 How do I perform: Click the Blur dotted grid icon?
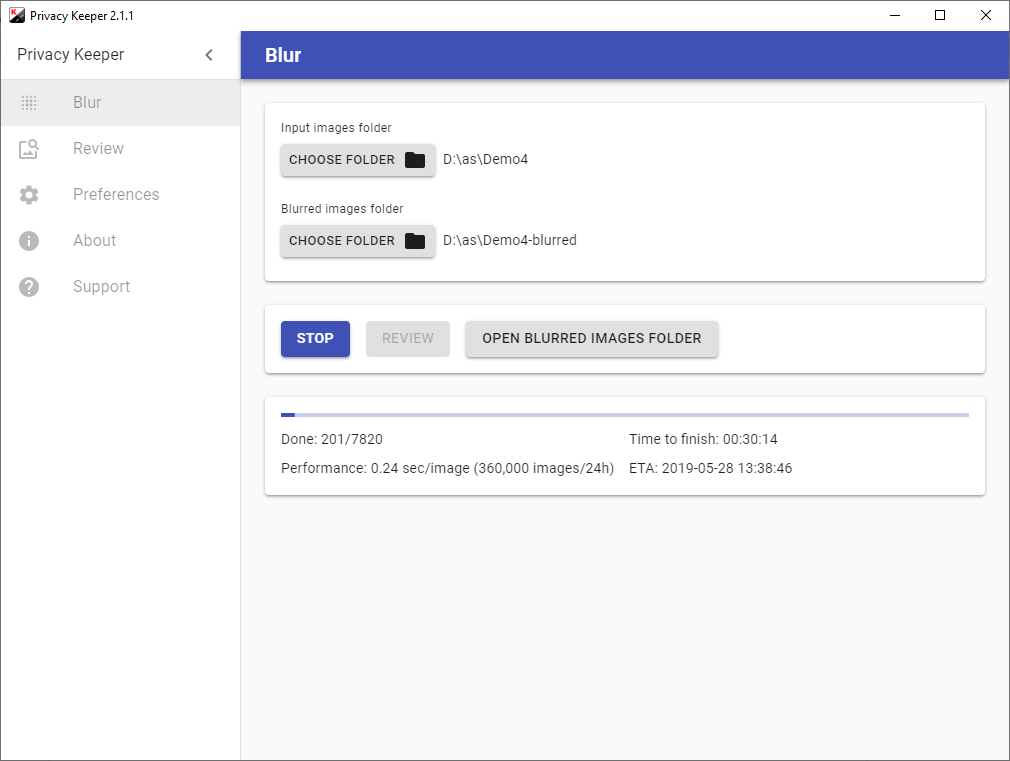pos(29,102)
